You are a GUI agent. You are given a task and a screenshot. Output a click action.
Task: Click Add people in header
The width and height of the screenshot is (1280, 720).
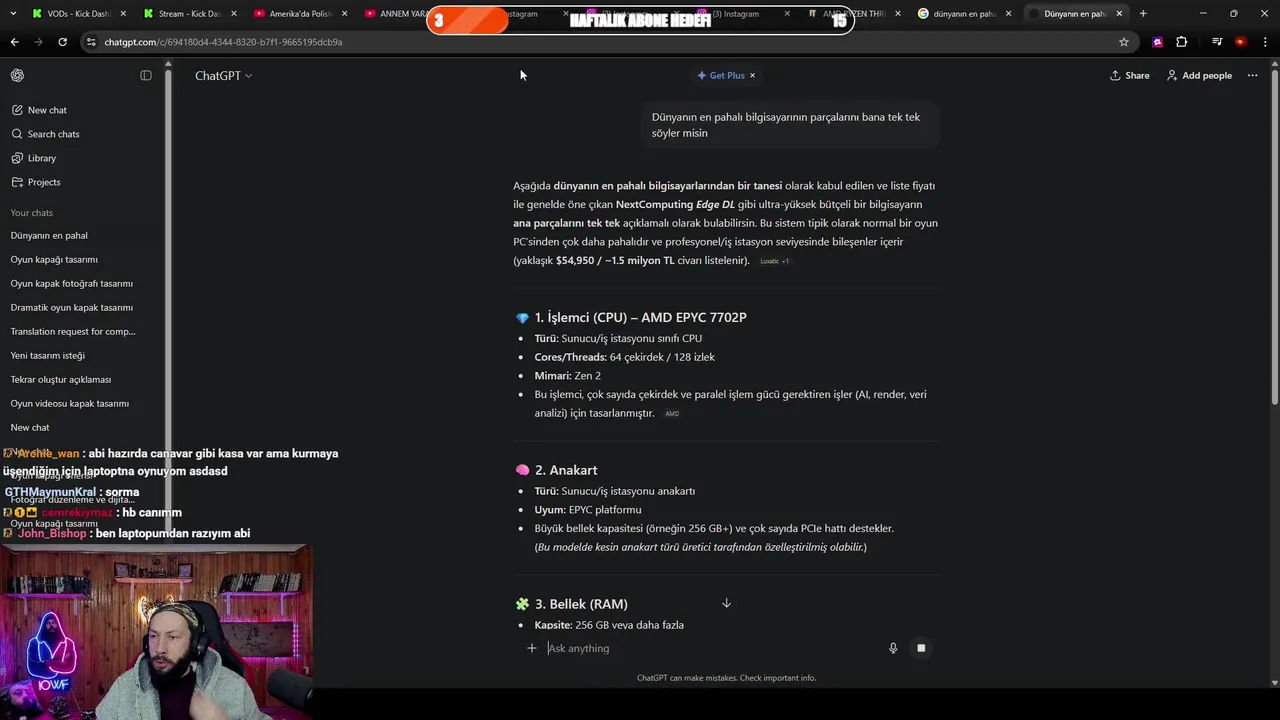[x=1199, y=75]
